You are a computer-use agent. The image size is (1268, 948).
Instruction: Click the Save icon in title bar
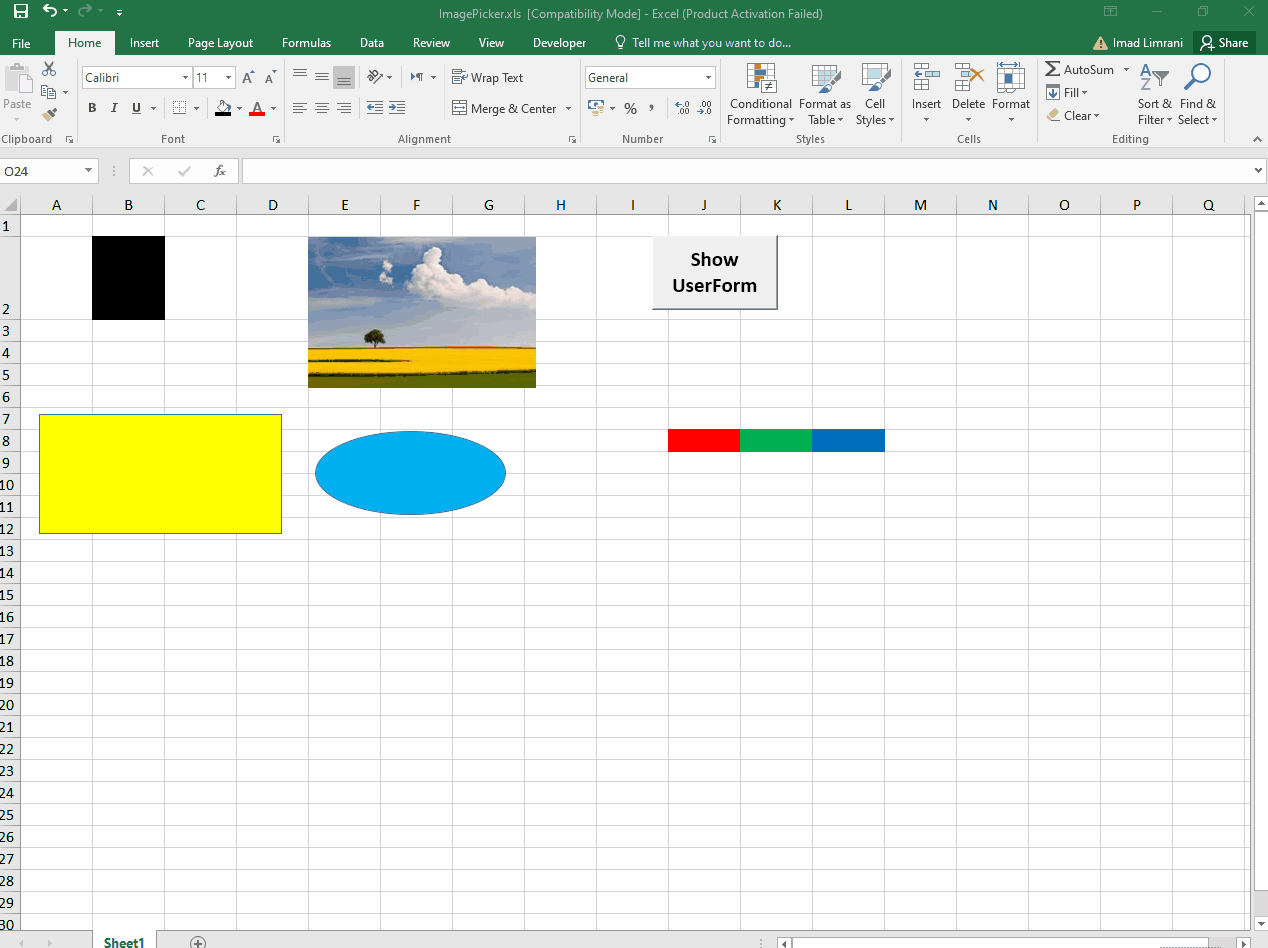tap(21, 13)
